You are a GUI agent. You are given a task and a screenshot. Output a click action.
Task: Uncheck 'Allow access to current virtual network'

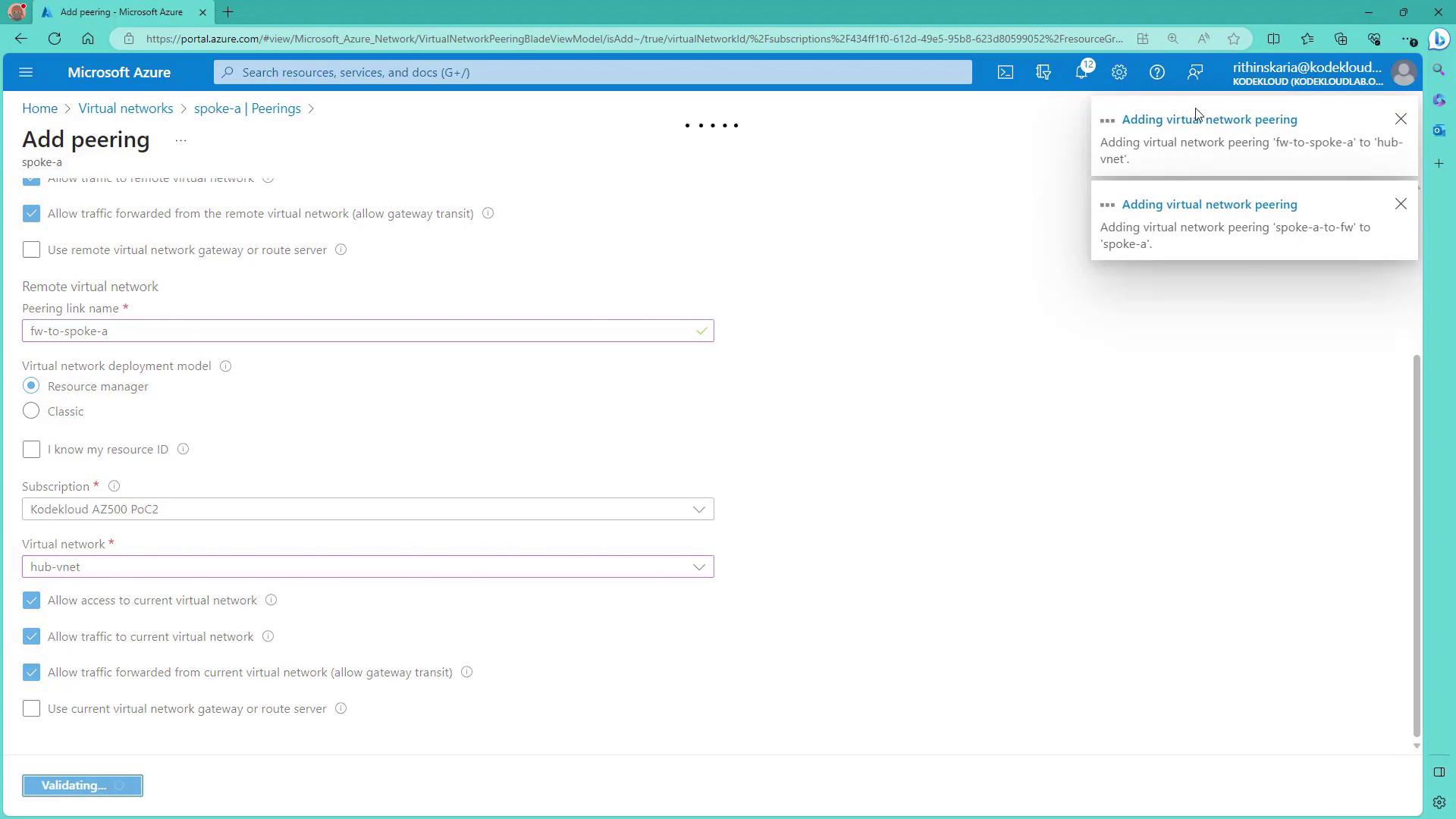click(x=31, y=600)
